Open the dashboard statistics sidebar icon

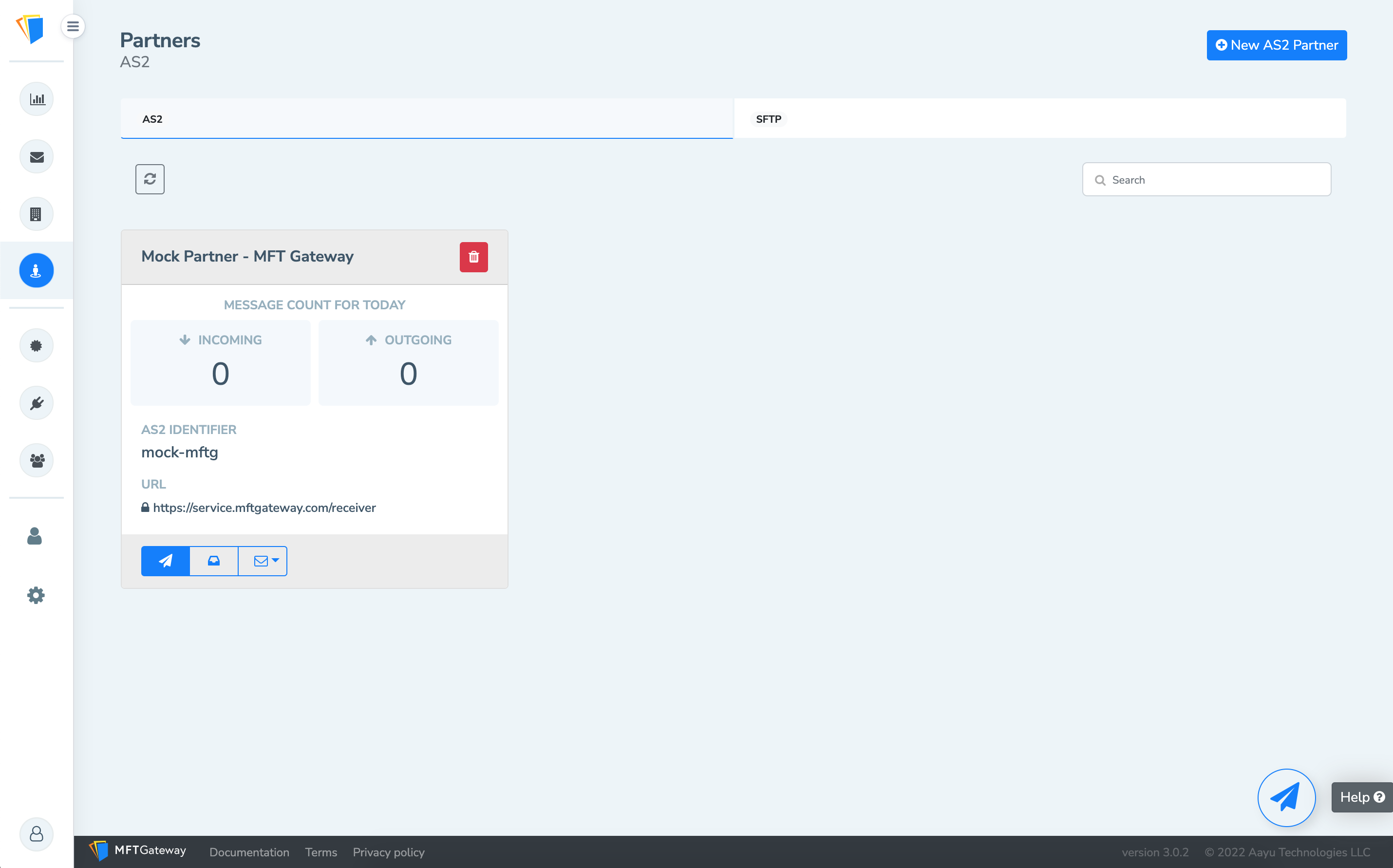click(36, 98)
